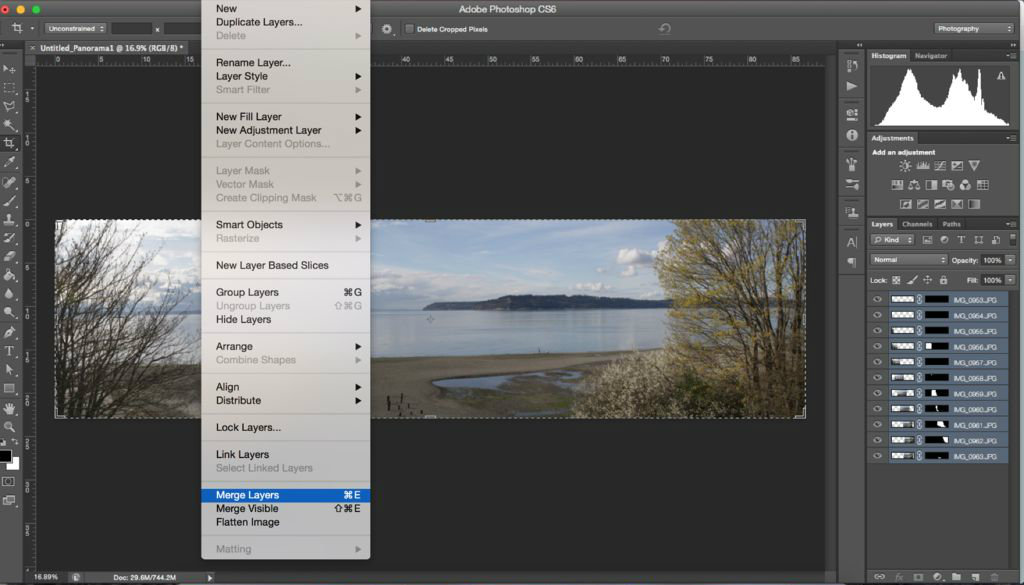Open the Normal blend mode dropdown
Screen dimensions: 1024x585
click(x=907, y=260)
